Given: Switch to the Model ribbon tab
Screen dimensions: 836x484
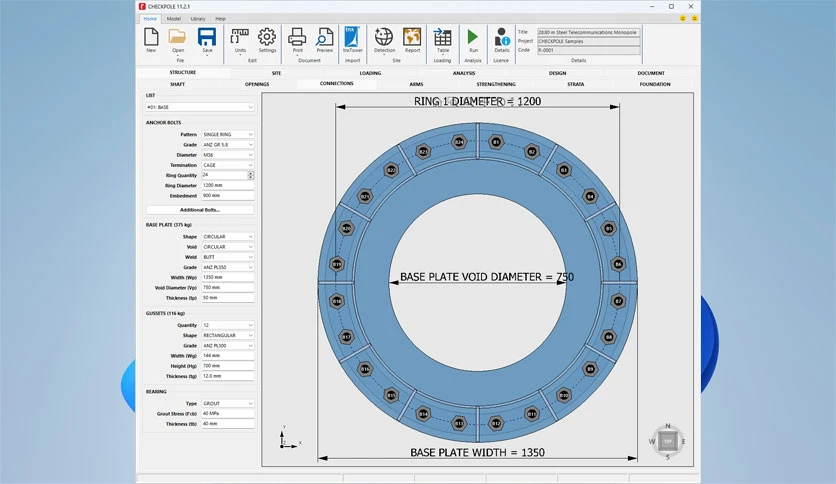Looking at the screenshot, I should [x=174, y=19].
